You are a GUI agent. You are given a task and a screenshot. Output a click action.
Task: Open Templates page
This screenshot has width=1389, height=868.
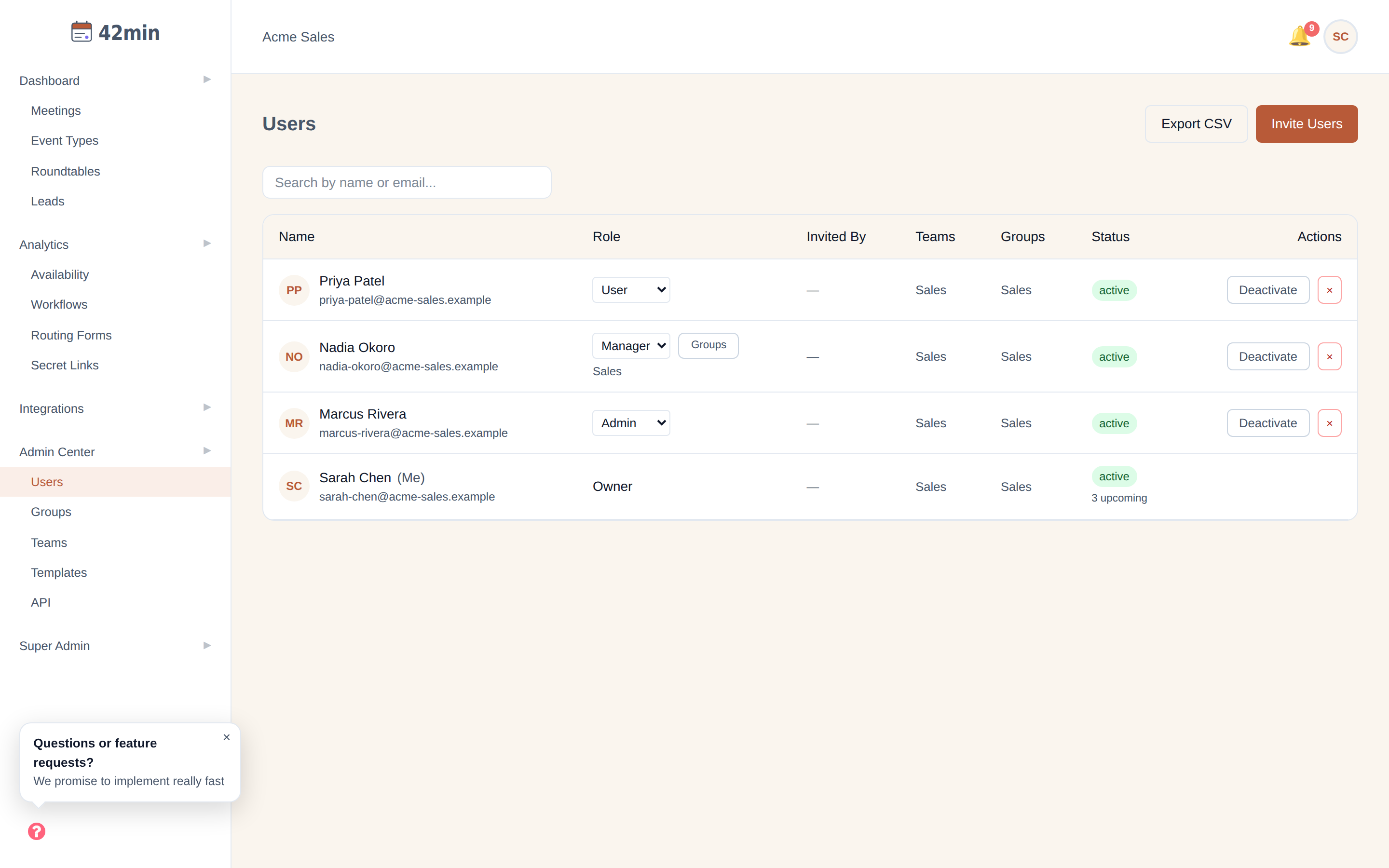pos(59,572)
